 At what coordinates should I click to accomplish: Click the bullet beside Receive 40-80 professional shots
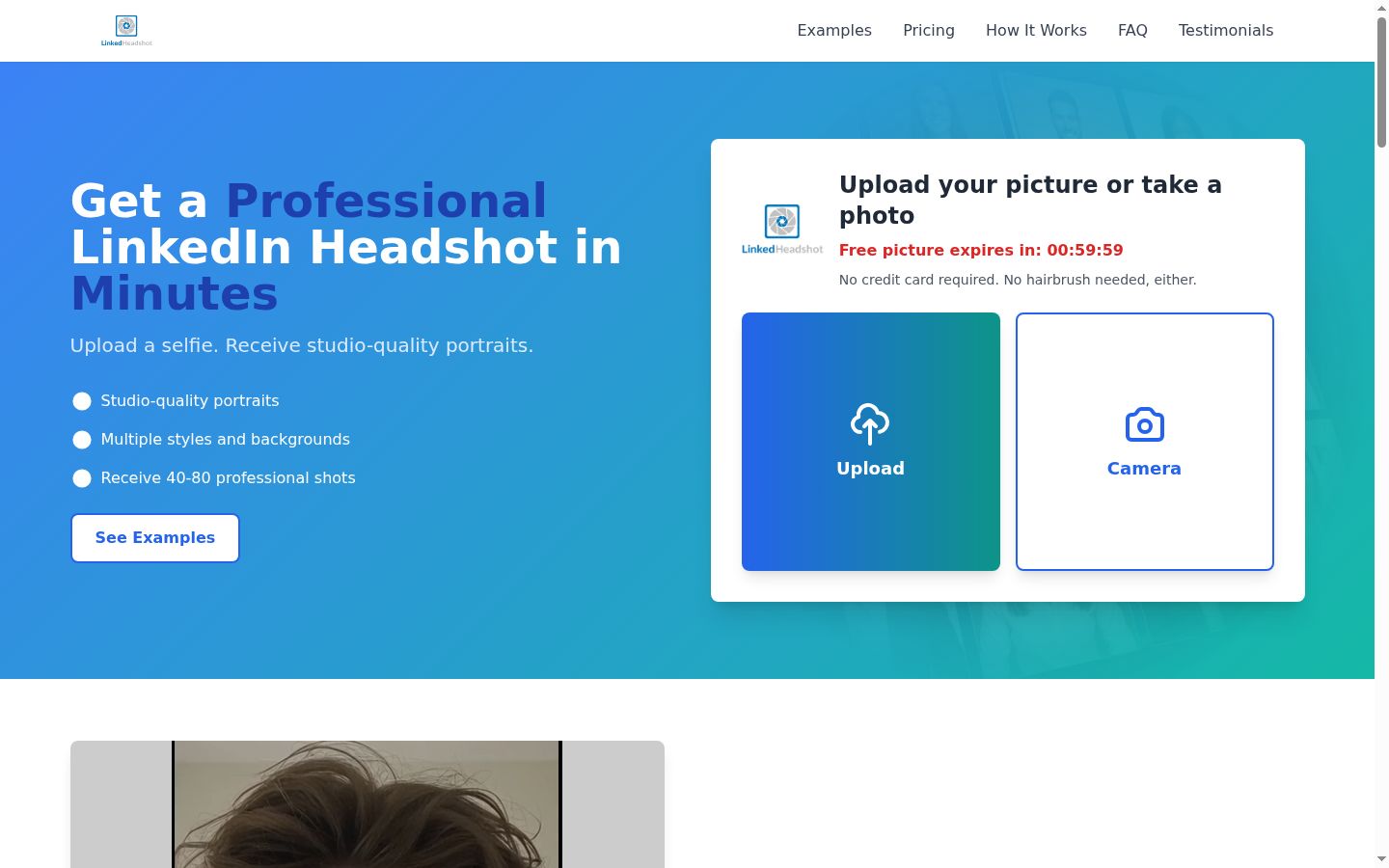[x=82, y=478]
